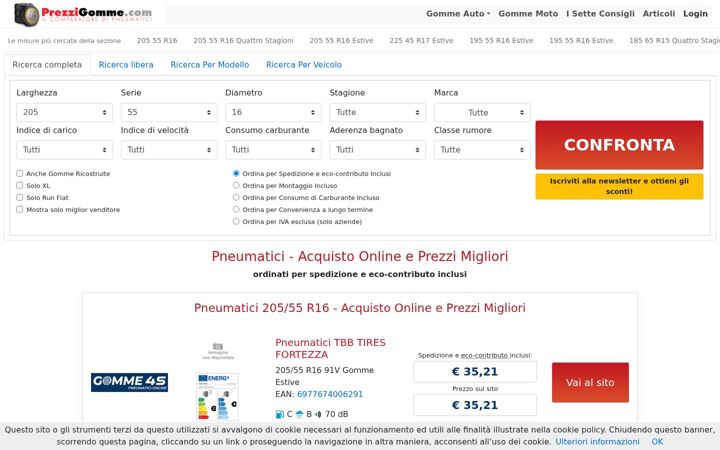Check the Solo XL option
The width and height of the screenshot is (720, 450).
pos(20,186)
